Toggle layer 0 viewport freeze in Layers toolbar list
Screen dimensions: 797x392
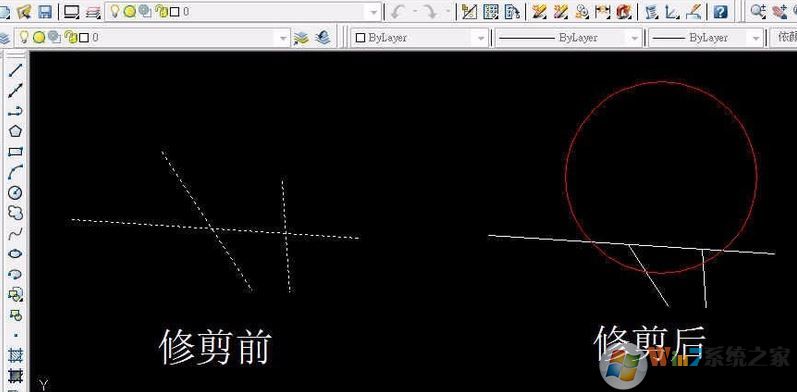coord(54,38)
